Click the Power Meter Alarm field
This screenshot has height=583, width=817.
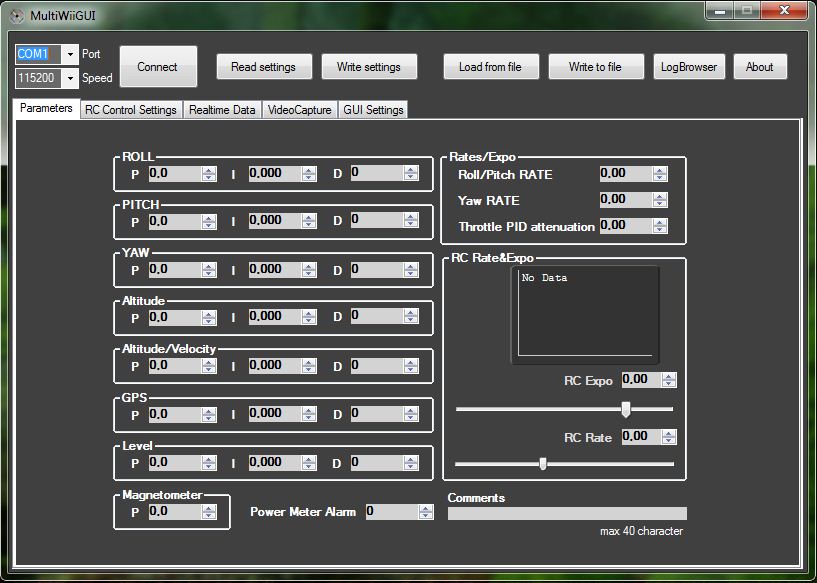(392, 512)
